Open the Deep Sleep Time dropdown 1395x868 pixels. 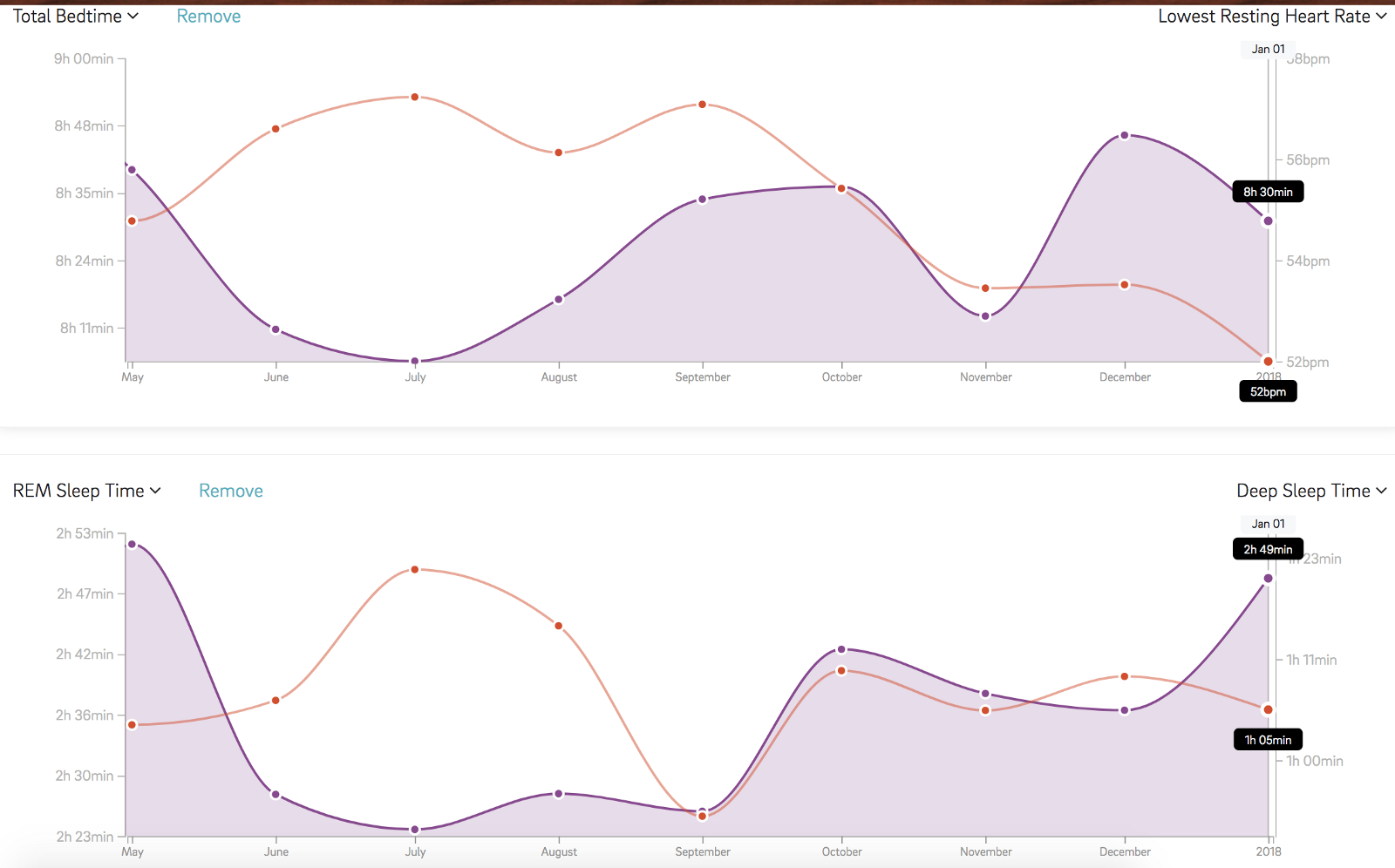pos(1311,491)
